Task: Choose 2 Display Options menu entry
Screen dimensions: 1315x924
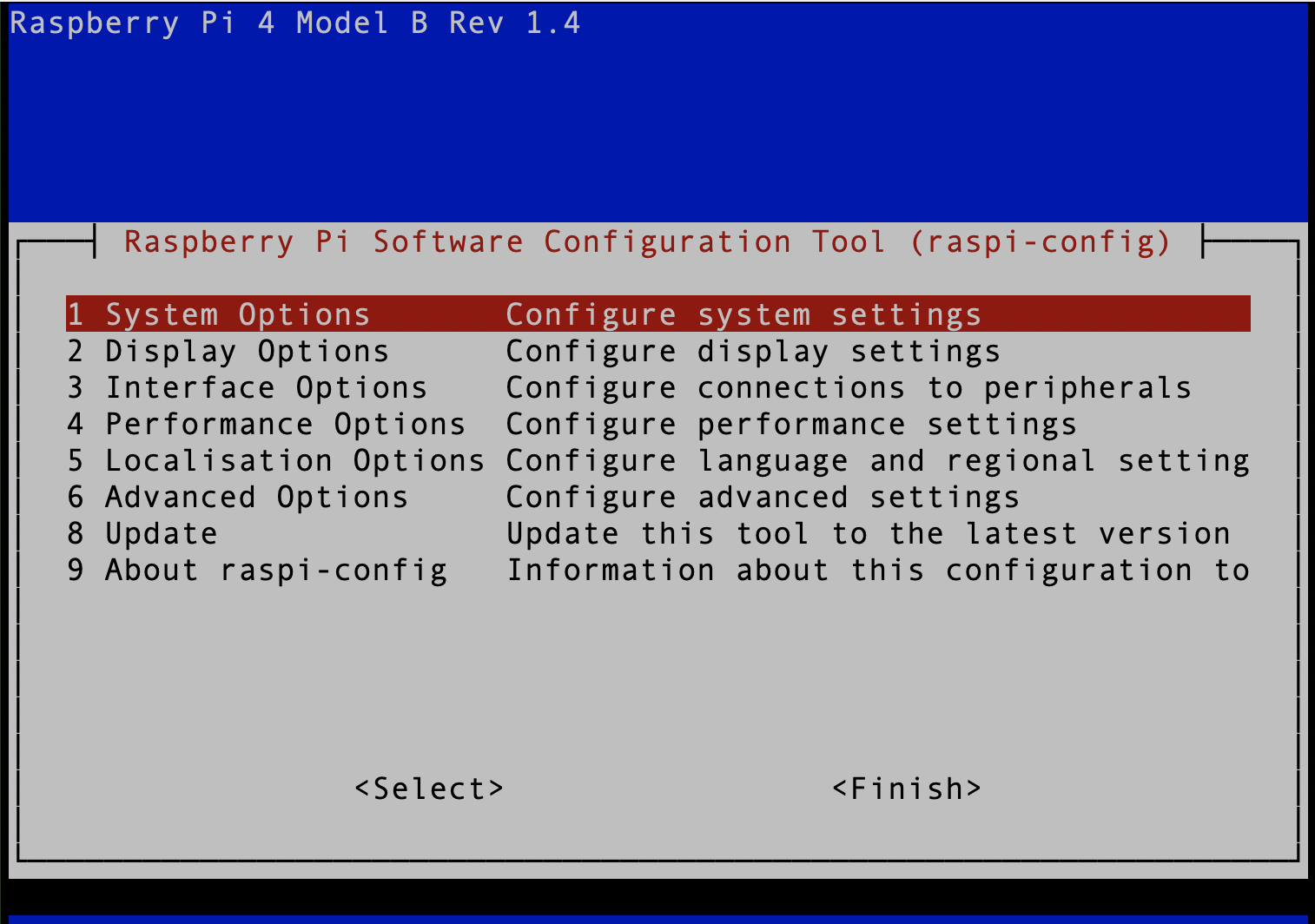Action: coord(657,351)
